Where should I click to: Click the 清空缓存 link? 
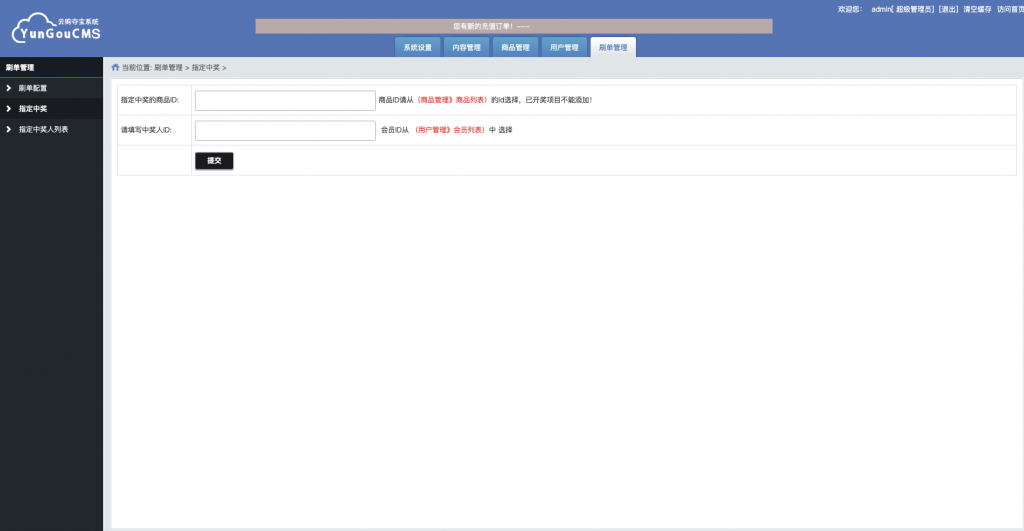coord(977,9)
